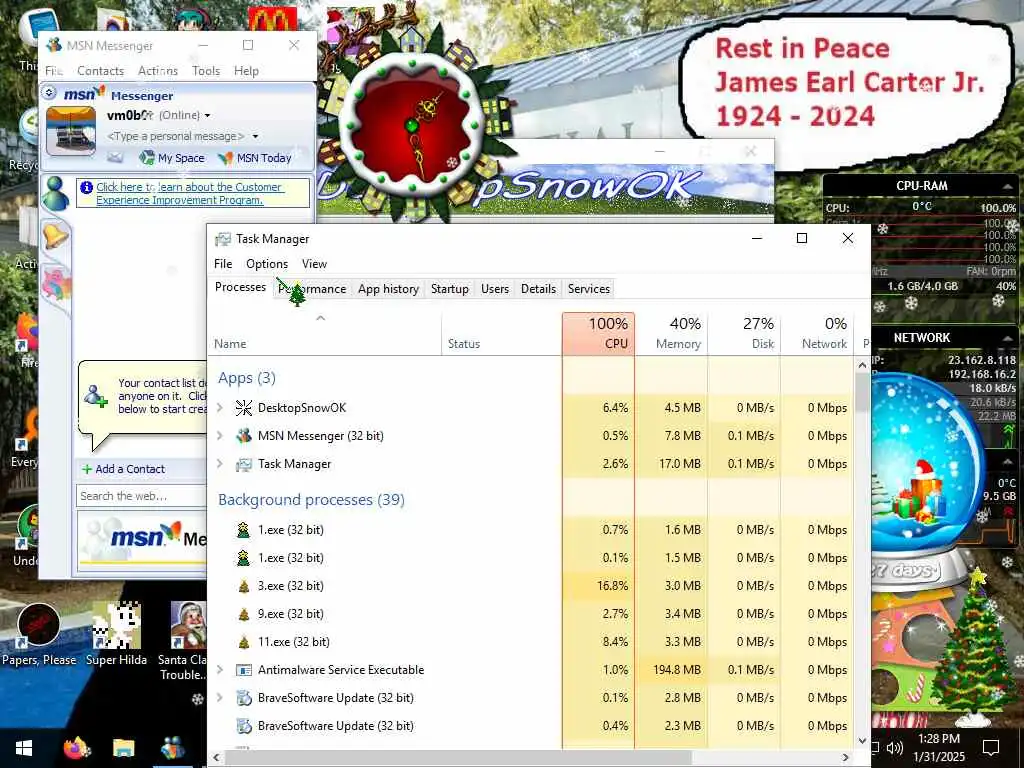Image resolution: width=1024 pixels, height=768 pixels.
Task: Switch to the App history tab
Action: tap(388, 289)
